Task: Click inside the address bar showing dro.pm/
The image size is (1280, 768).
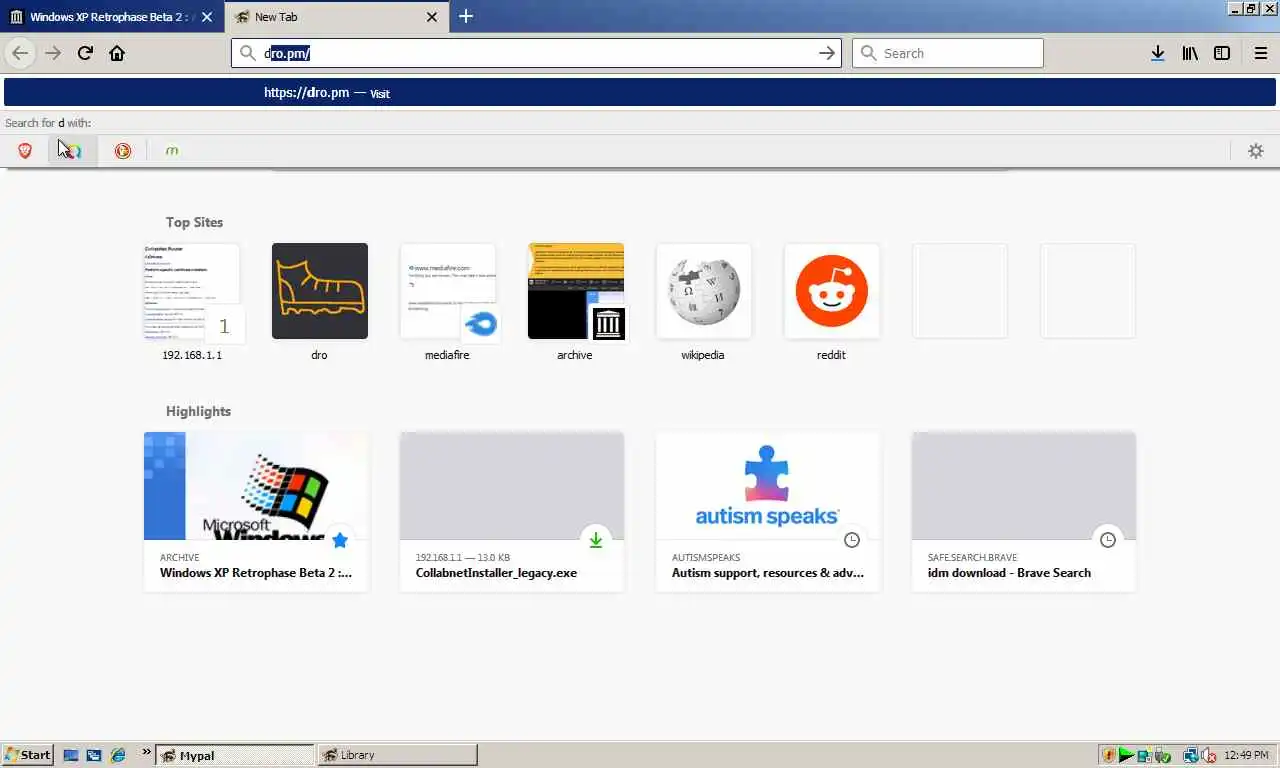Action: (x=536, y=53)
